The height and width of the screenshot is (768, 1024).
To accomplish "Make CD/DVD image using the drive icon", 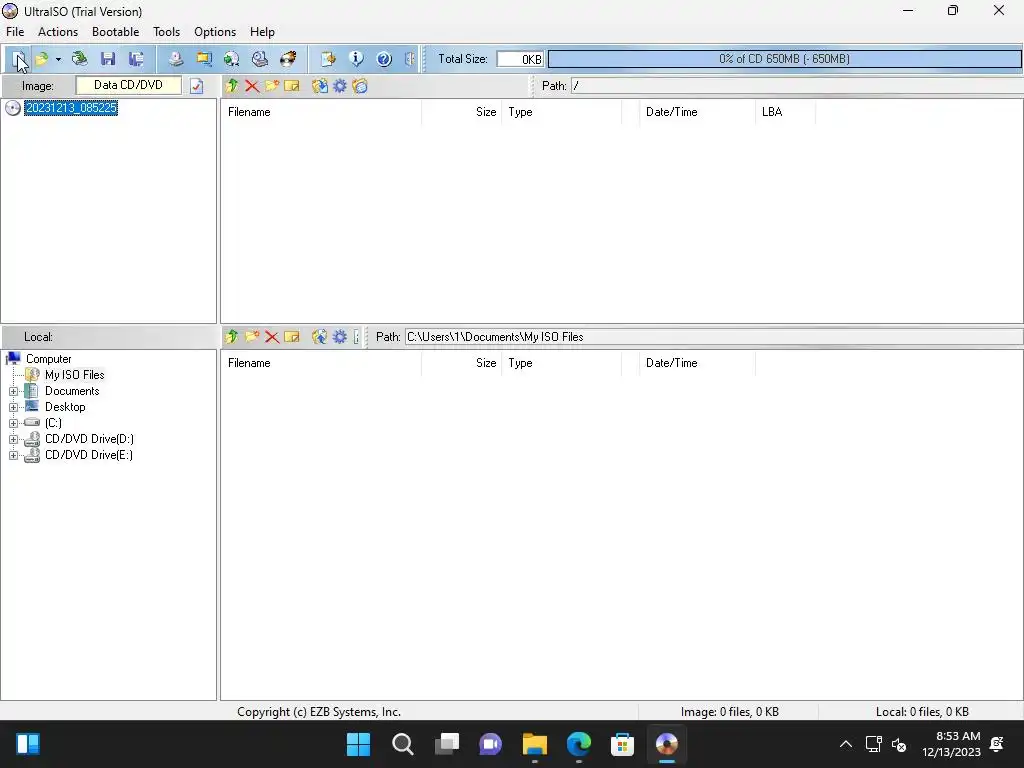I will pyautogui.click(x=176, y=59).
